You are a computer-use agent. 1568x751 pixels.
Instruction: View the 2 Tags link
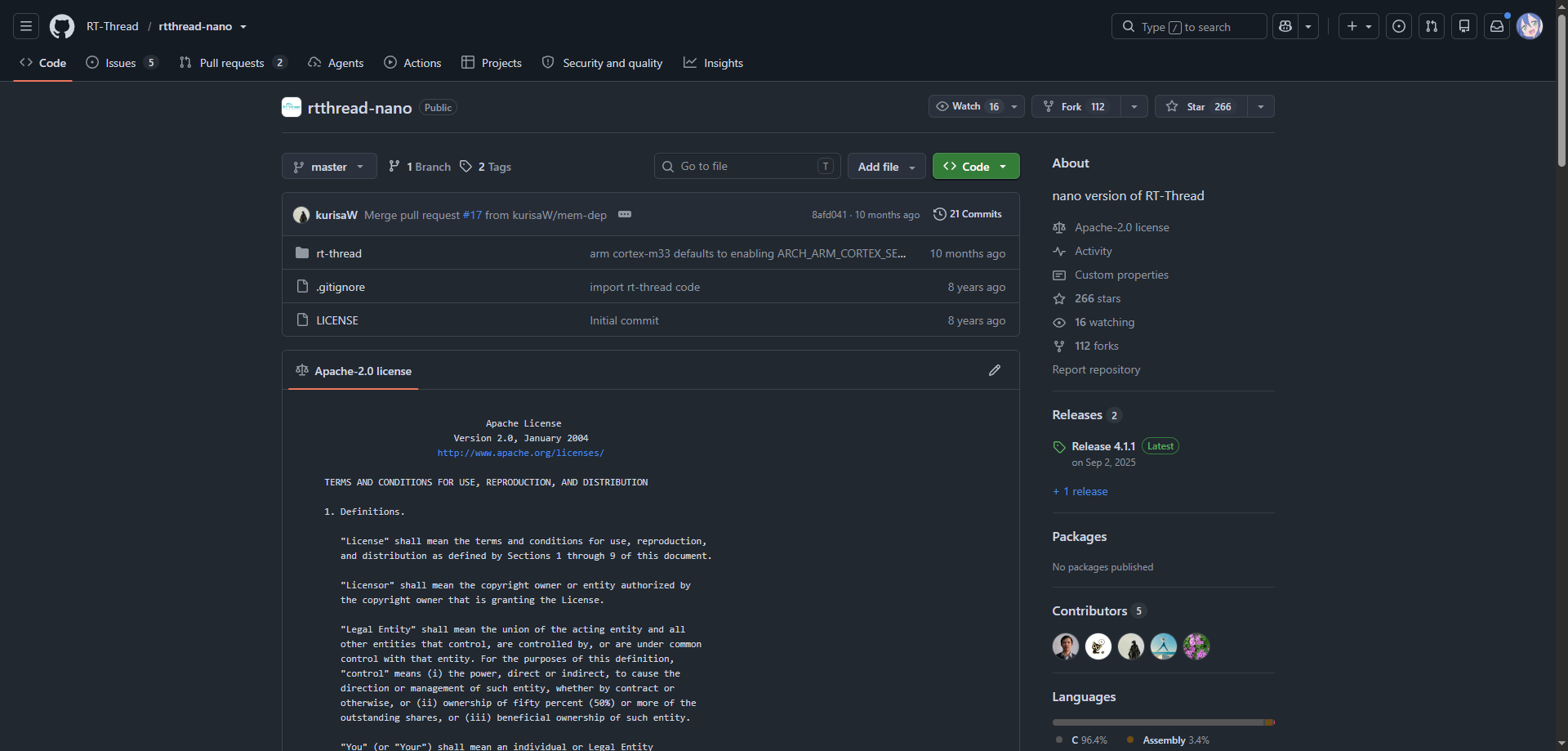point(486,167)
